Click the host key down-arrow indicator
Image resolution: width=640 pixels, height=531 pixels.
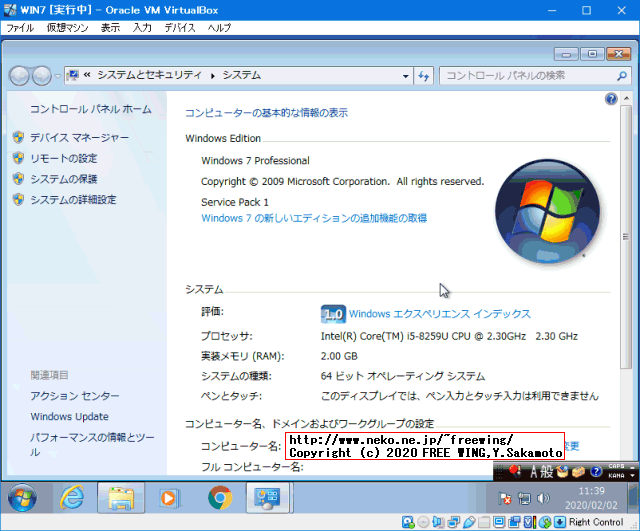click(x=560, y=522)
